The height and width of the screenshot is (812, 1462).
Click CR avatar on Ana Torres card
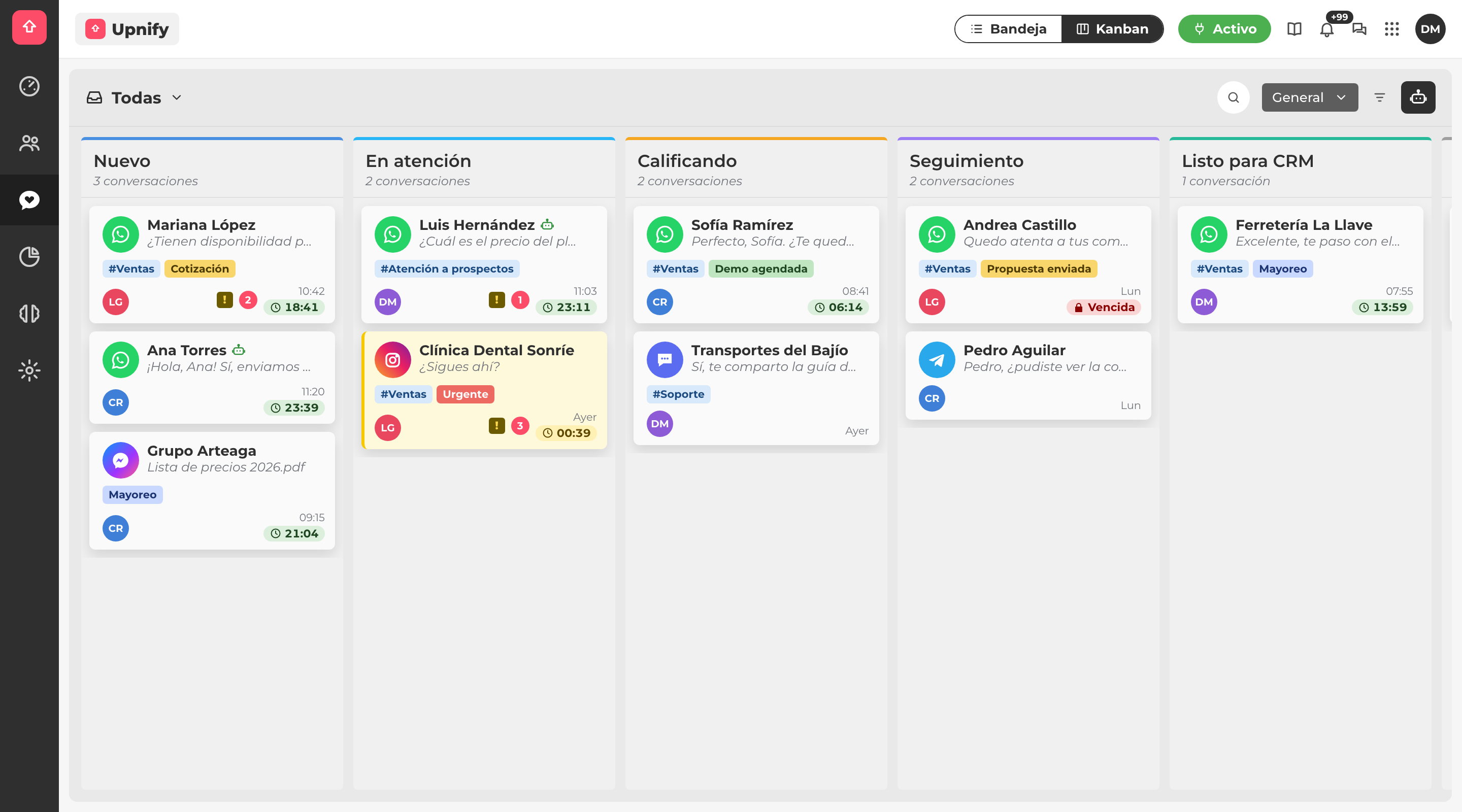coord(116,402)
